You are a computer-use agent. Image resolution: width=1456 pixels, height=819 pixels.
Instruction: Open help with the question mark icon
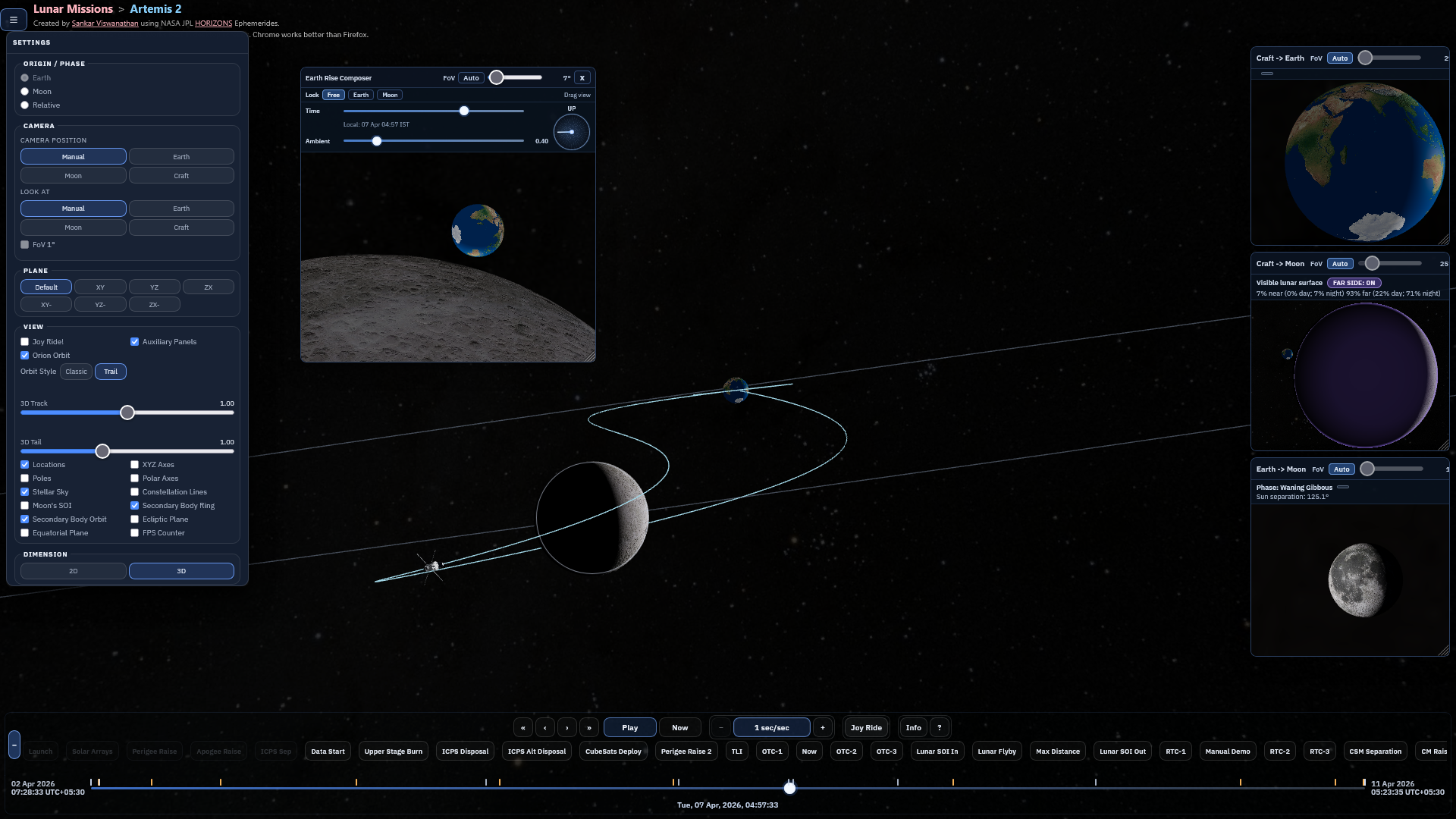[x=939, y=726]
